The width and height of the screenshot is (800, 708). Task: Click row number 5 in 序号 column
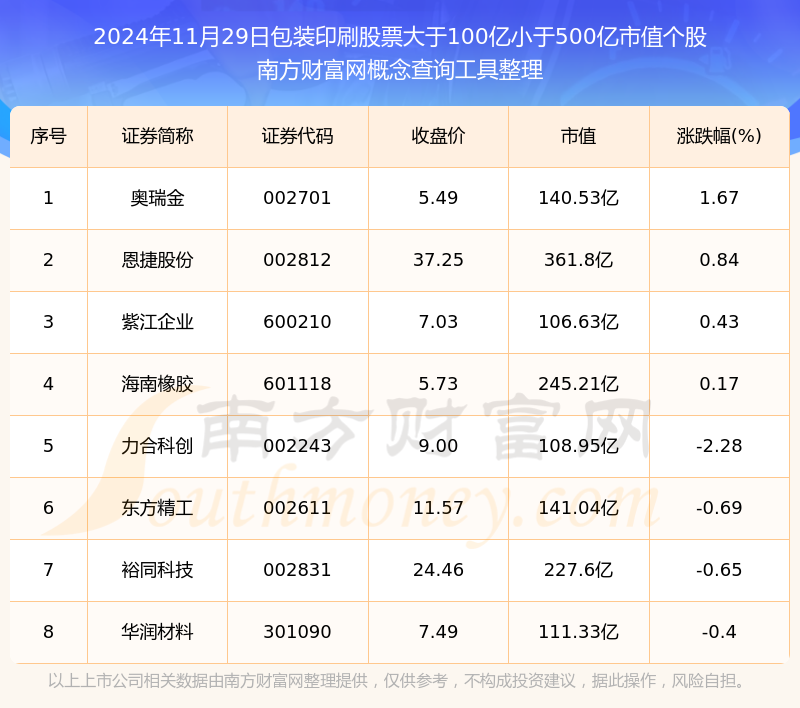pos(48,446)
